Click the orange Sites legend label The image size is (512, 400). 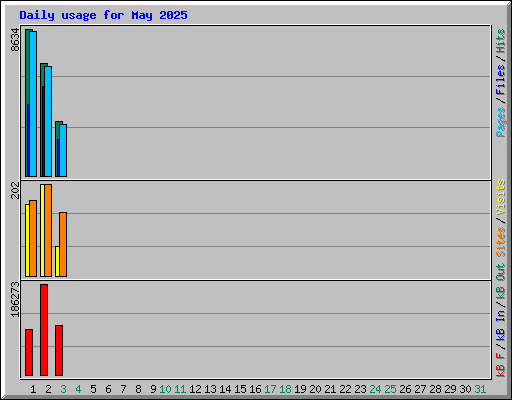(x=501, y=241)
